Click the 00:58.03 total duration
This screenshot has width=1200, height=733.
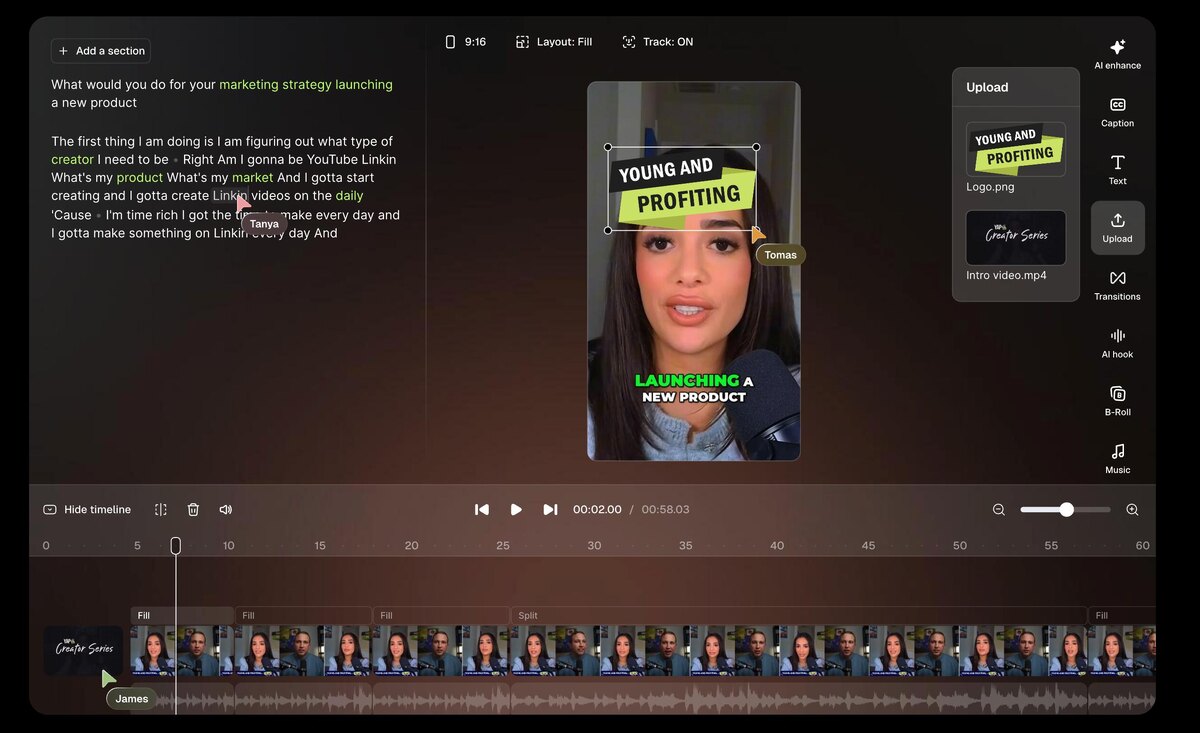coord(665,510)
